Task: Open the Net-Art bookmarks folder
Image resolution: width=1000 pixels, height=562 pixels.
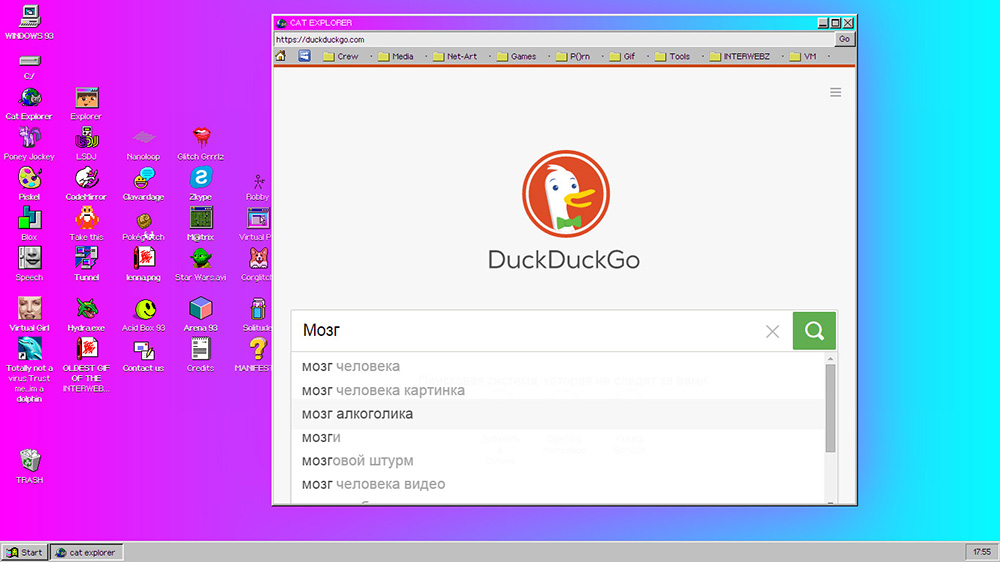Action: click(x=455, y=56)
